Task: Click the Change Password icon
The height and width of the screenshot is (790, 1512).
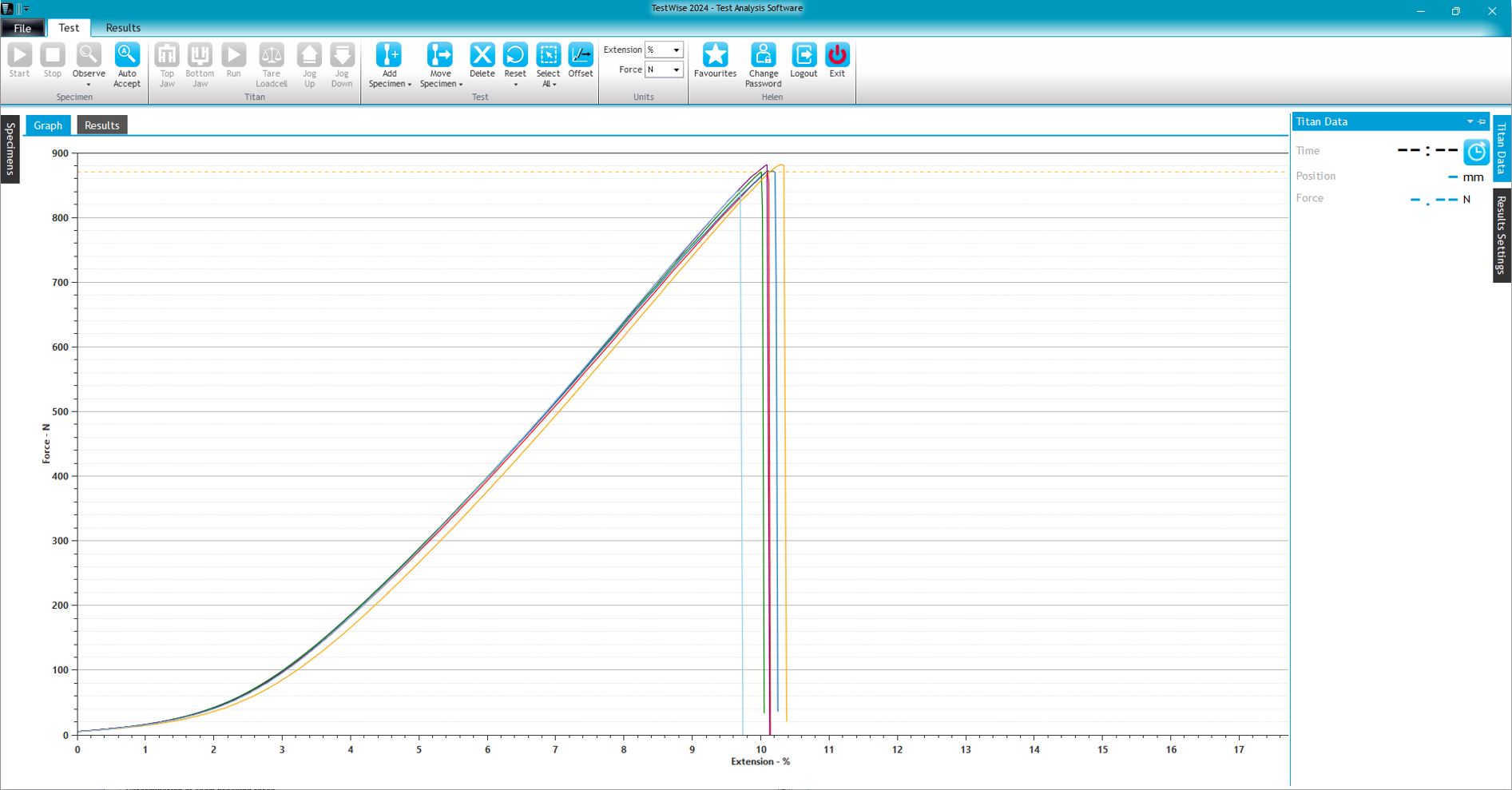Action: [763, 56]
